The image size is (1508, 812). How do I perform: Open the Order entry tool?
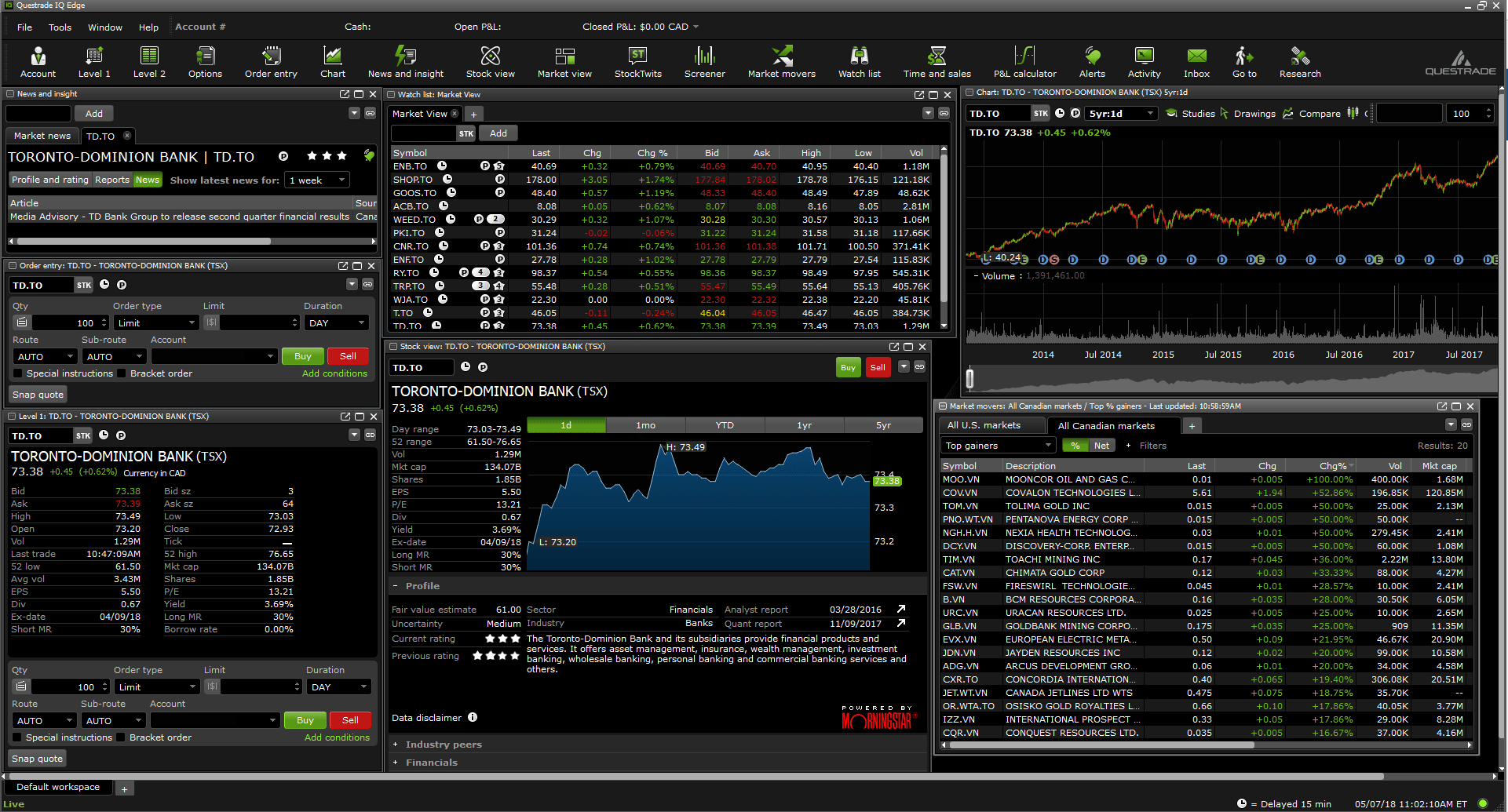(271, 62)
